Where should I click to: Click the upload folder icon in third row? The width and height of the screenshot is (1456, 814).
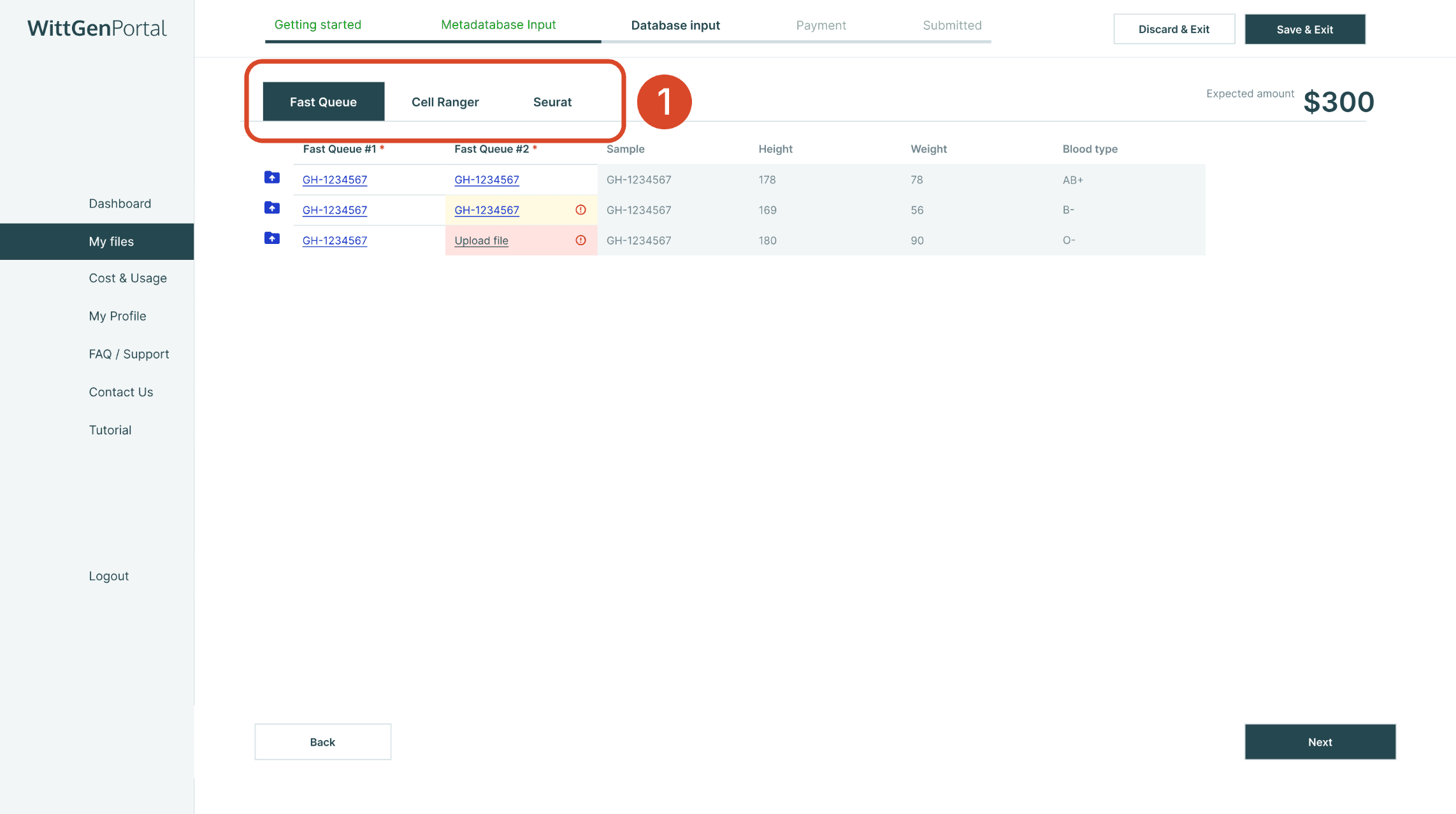pyautogui.click(x=272, y=238)
